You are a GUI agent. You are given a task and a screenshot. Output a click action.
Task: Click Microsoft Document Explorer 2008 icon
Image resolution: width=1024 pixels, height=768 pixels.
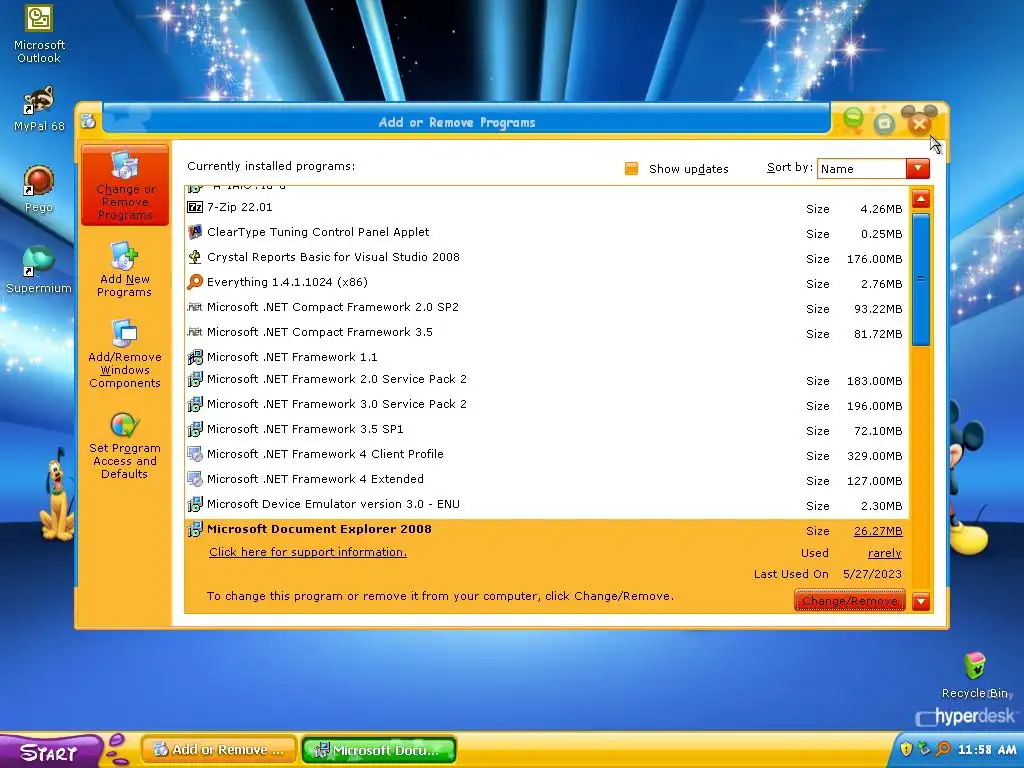(x=195, y=529)
